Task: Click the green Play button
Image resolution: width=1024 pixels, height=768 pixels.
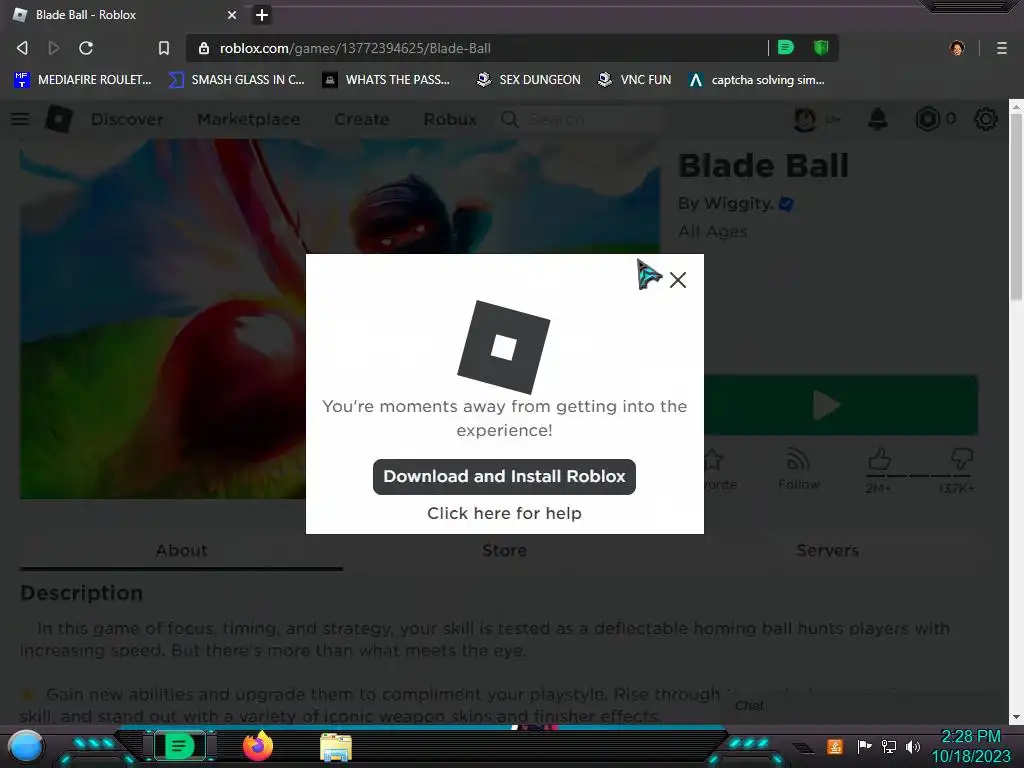Action: 841,405
